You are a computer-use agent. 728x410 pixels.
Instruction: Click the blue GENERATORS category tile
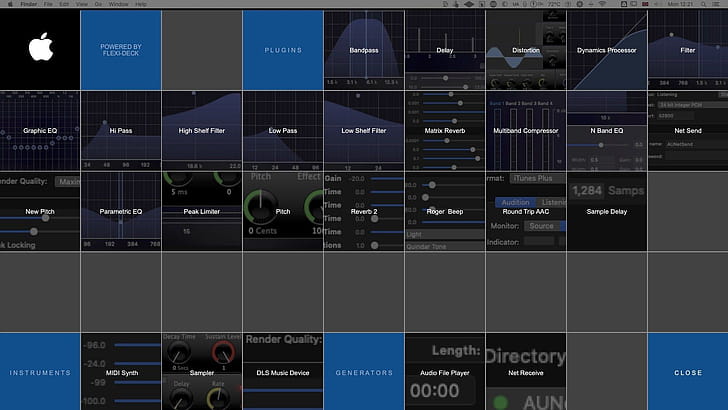pyautogui.click(x=364, y=372)
